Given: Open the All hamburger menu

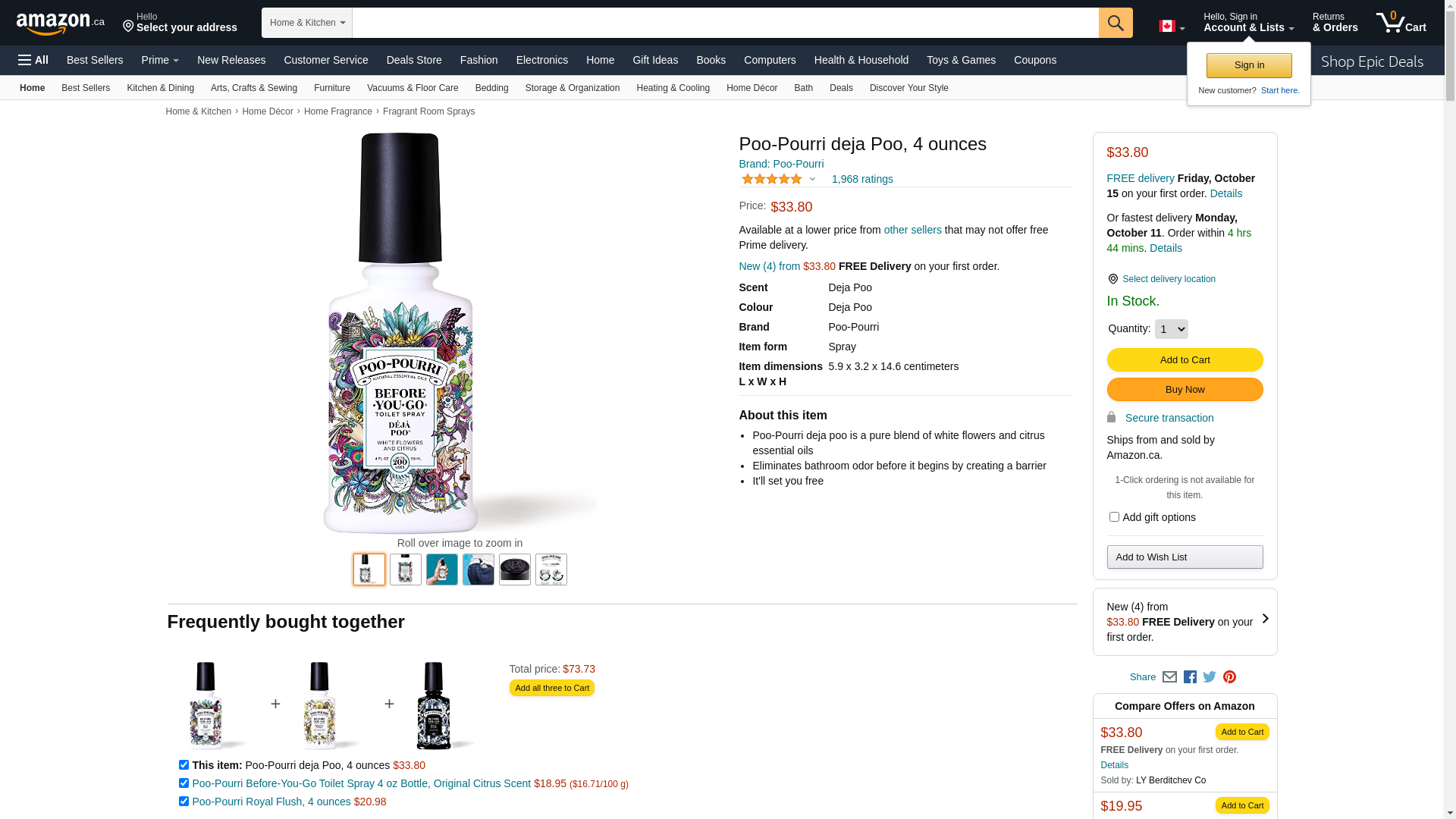Looking at the screenshot, I should click(33, 60).
